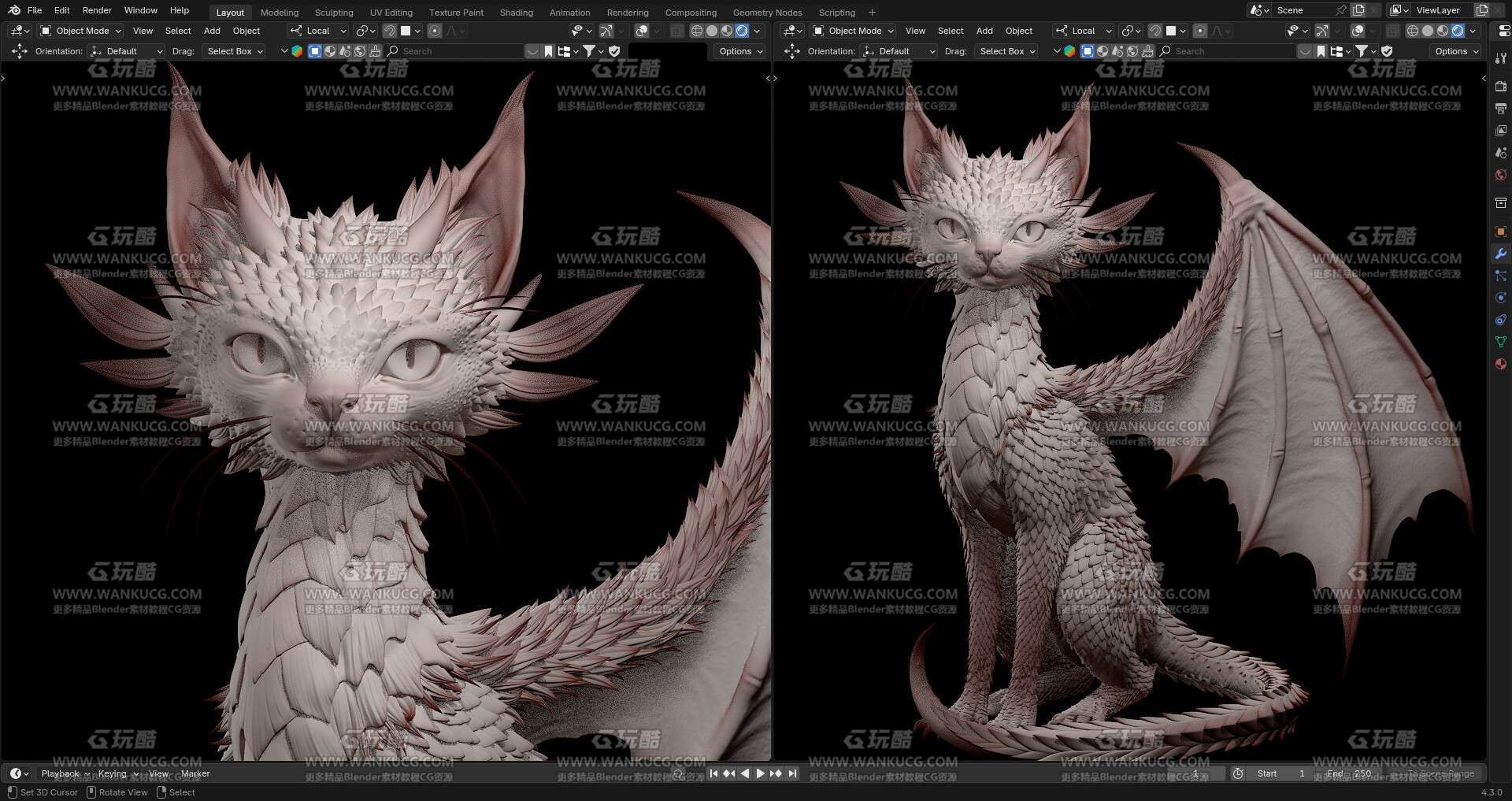Open object visibility eye dropdown in left viewport
The height and width of the screenshot is (801, 1512).
[x=581, y=31]
